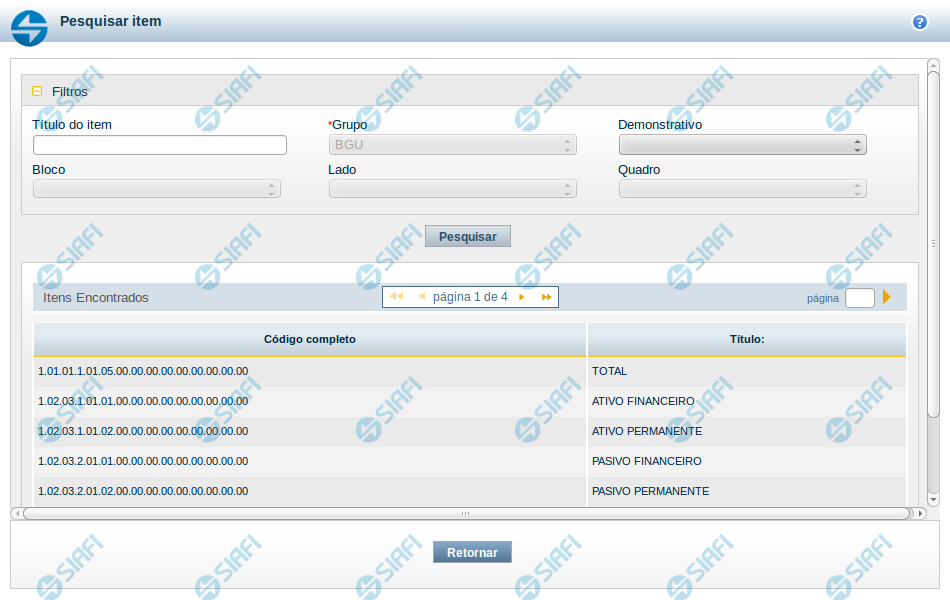Screen dimensions: 950x600
Task: Open the Bloco dropdown
Action: [156, 189]
